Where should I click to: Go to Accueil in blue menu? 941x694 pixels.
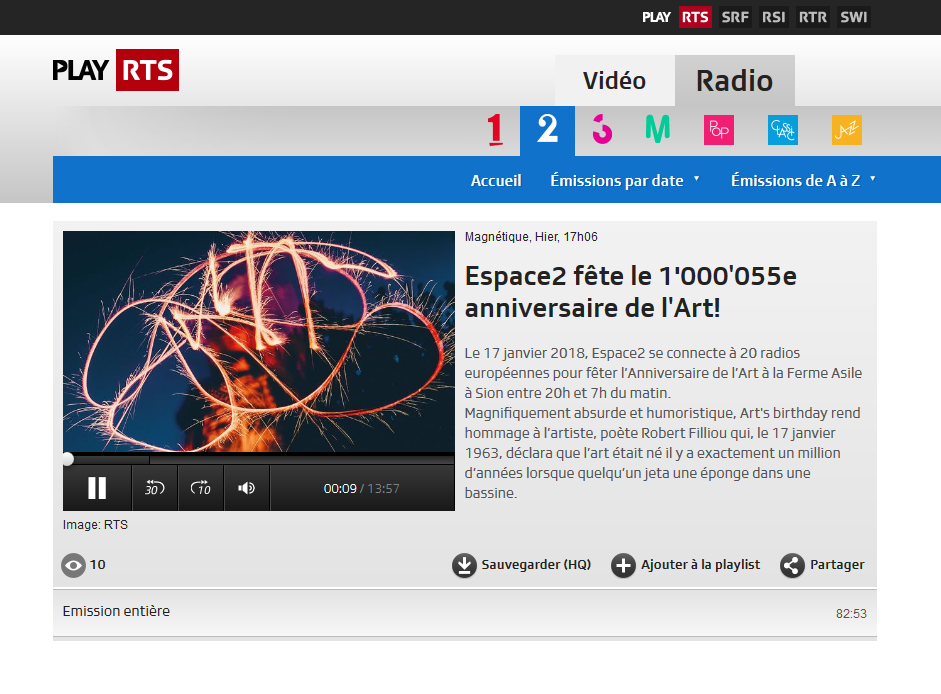click(496, 180)
